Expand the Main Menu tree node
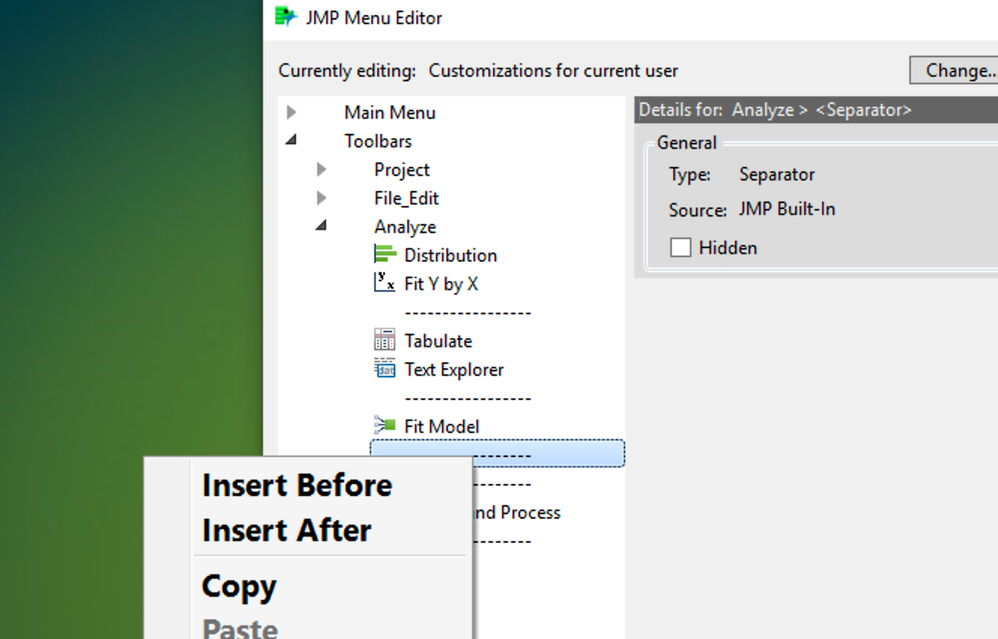Viewport: 998px width, 639px height. (292, 113)
